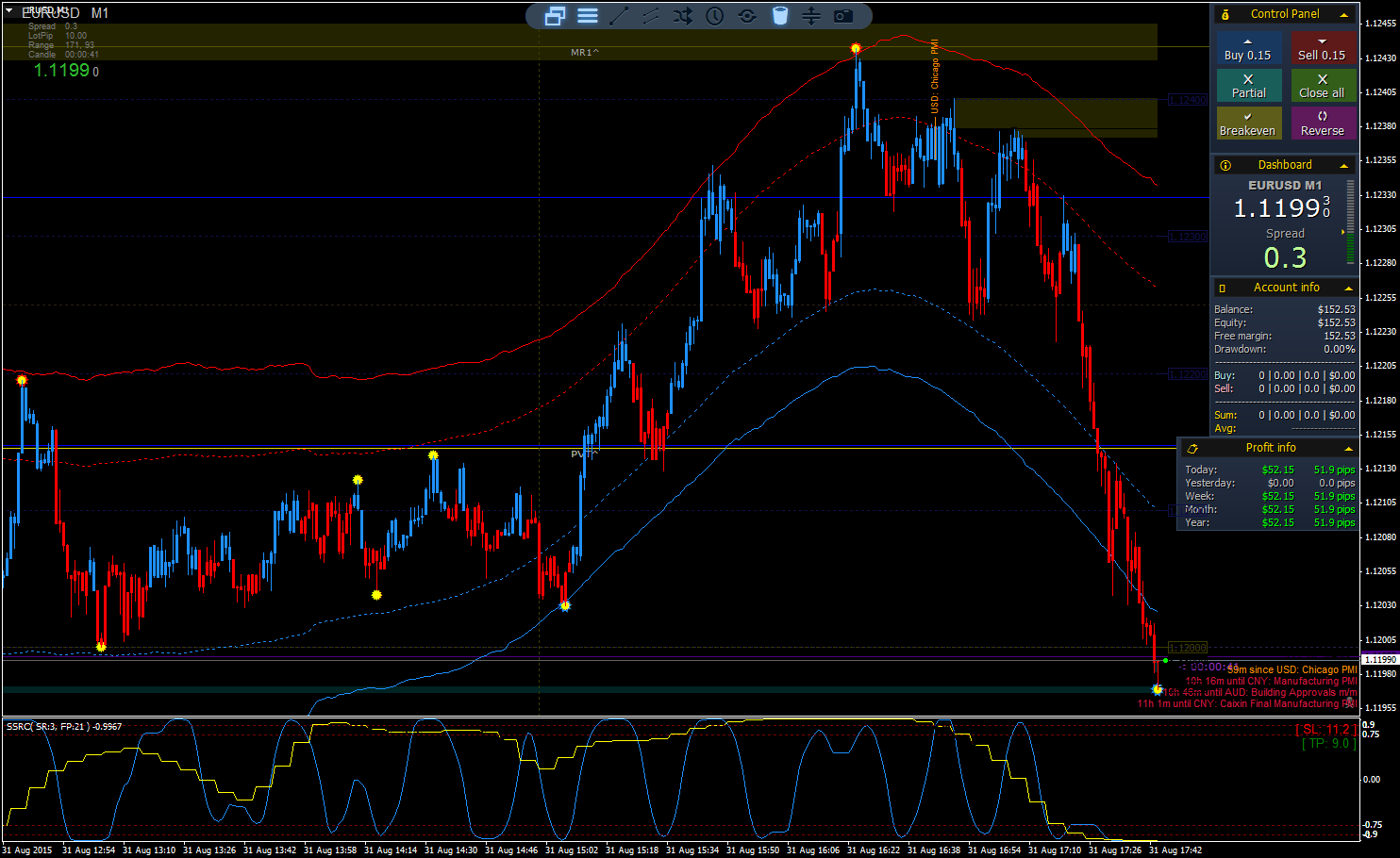Open the chart menu arrow next to EURUSD M1

click(x=9, y=11)
